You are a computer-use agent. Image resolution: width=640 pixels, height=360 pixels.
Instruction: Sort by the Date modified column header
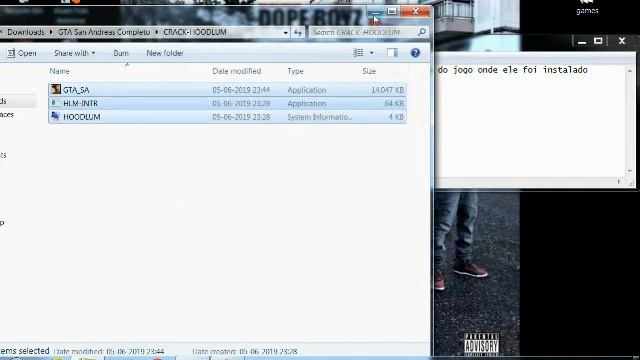237,71
